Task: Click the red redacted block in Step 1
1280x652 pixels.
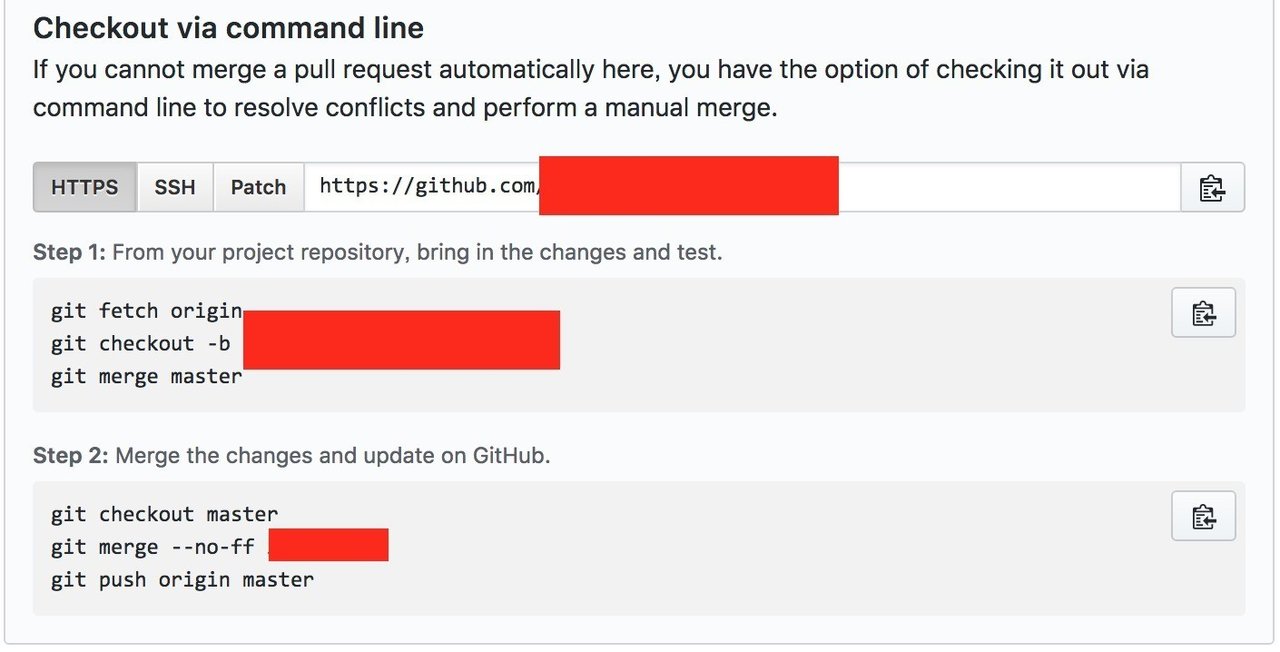Action: point(401,340)
